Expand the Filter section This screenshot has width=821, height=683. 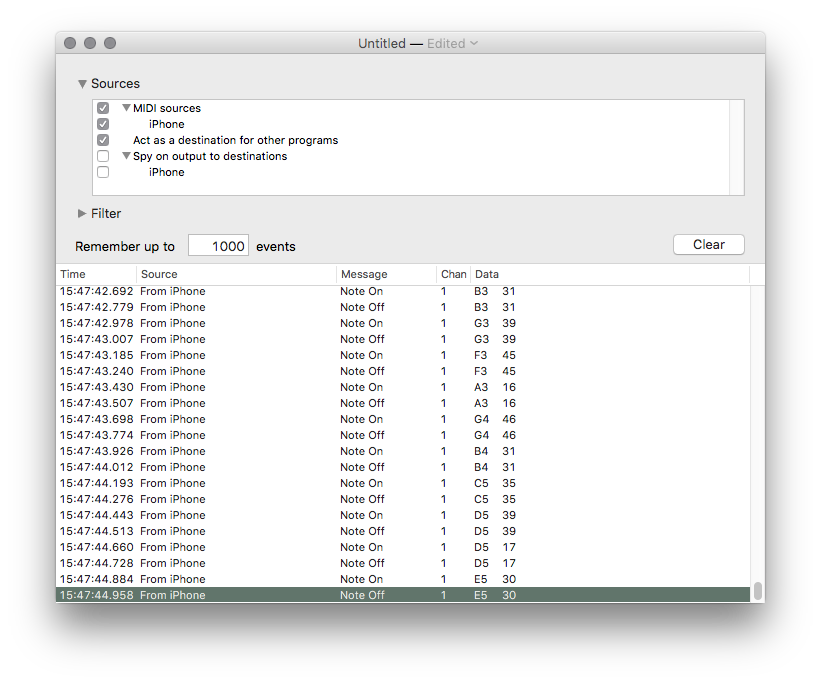click(82, 213)
